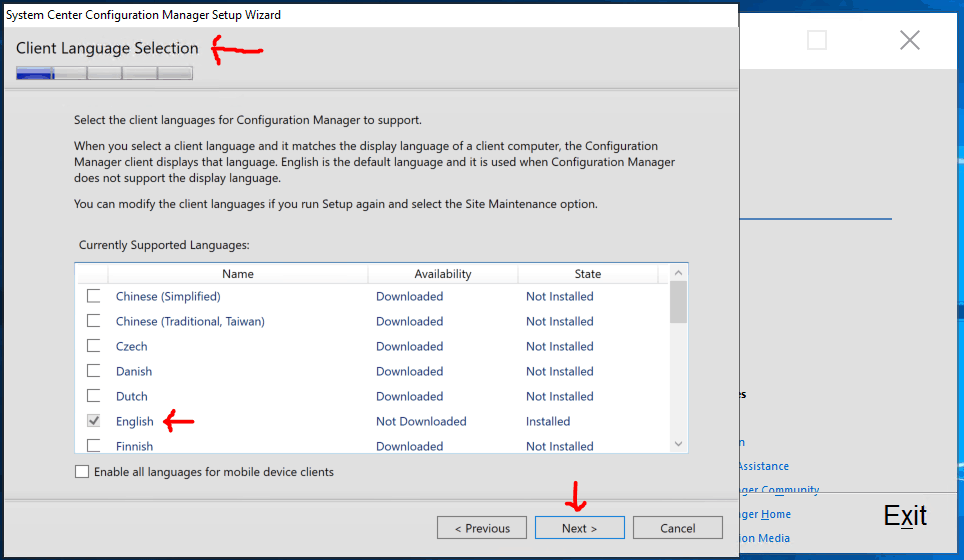
Task: Enable all languages for mobile device clients
Action: tap(82, 471)
